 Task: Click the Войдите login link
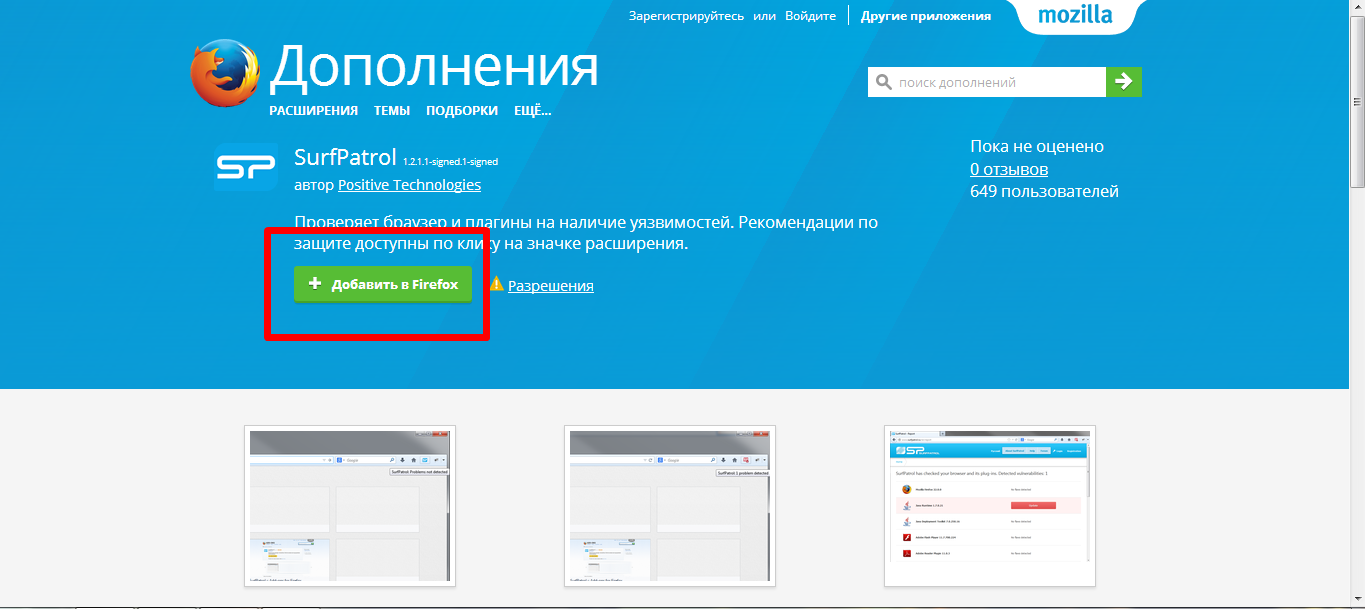(x=810, y=16)
